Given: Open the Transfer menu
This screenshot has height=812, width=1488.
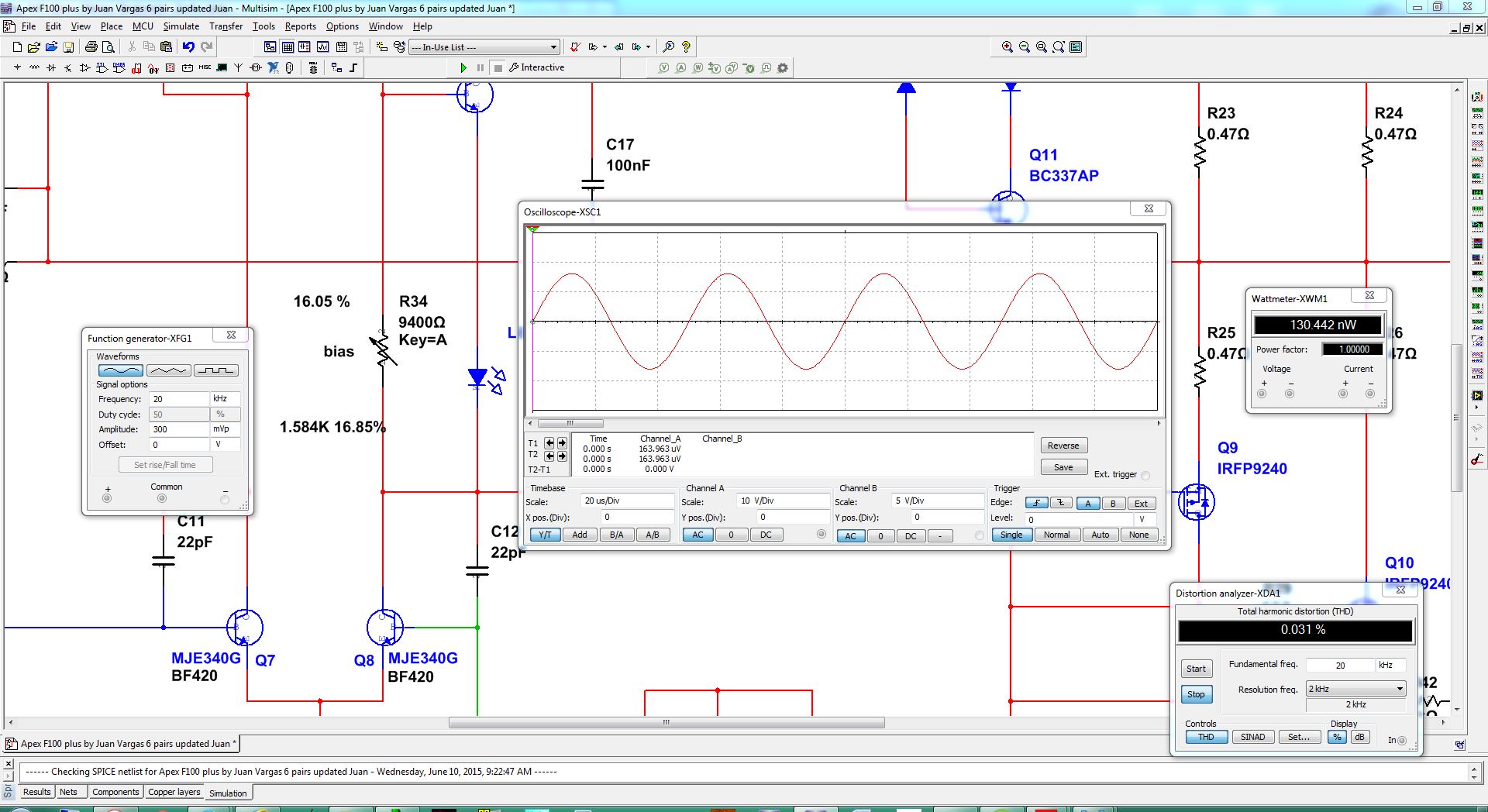Looking at the screenshot, I should (x=226, y=26).
